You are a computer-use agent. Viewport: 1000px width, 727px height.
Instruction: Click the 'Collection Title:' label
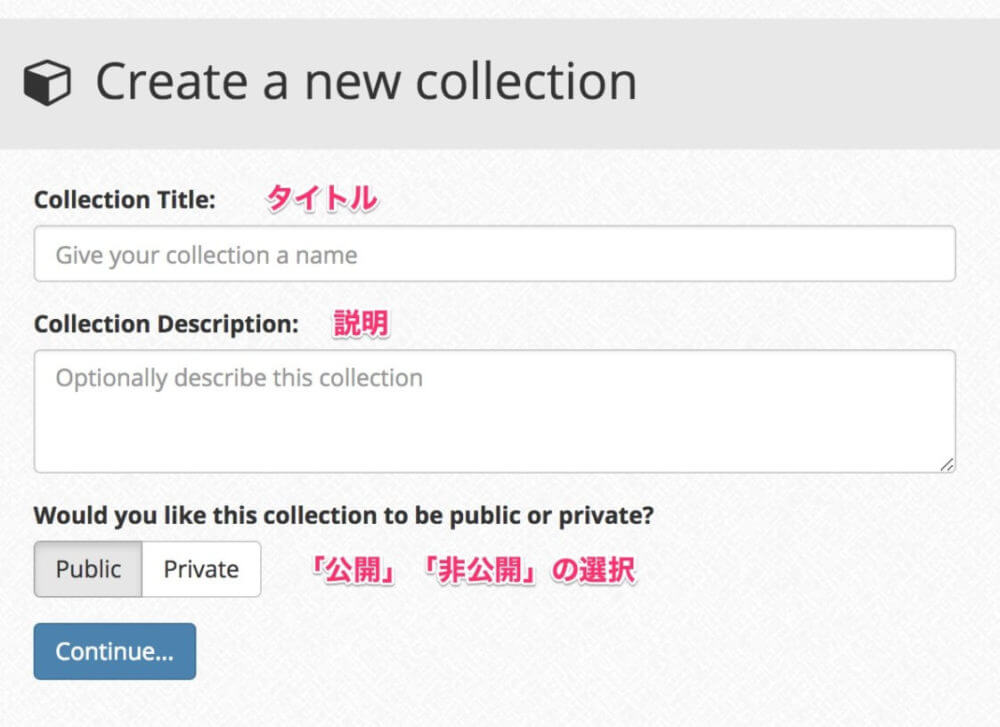tap(125, 200)
